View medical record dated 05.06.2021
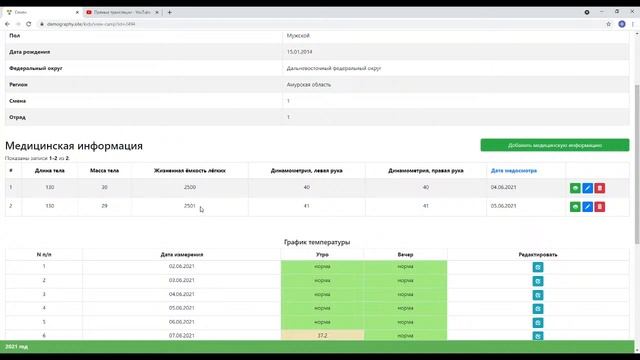Image resolution: width=640 pixels, height=360 pixels. click(x=575, y=207)
